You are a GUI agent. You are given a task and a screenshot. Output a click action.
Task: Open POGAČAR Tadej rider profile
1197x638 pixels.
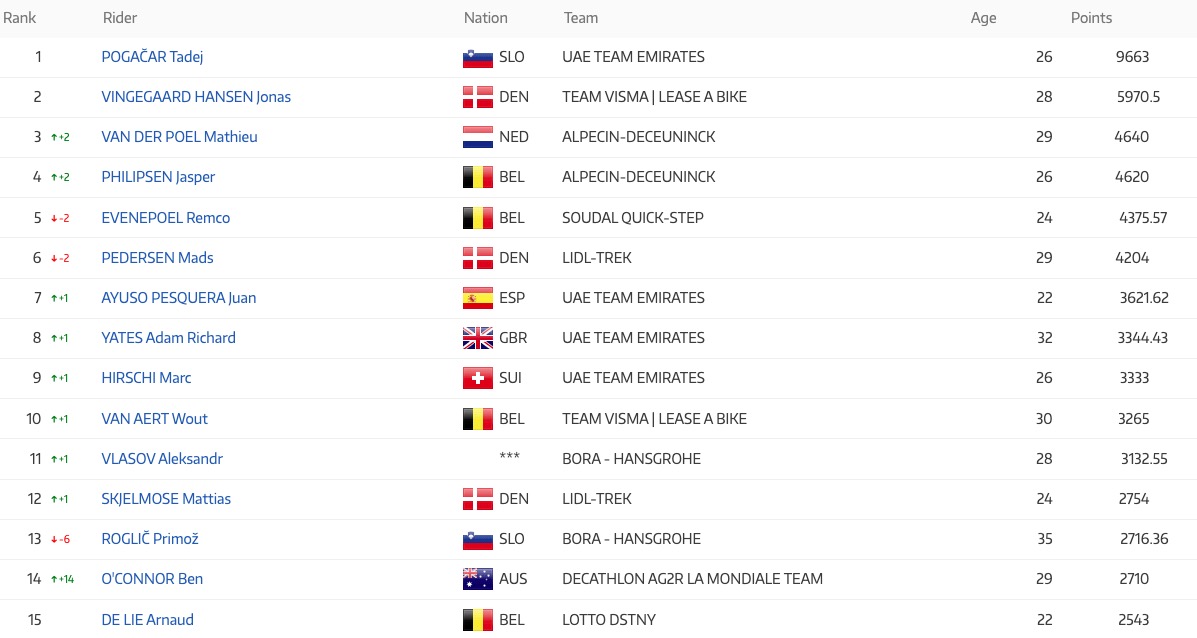[x=152, y=57]
